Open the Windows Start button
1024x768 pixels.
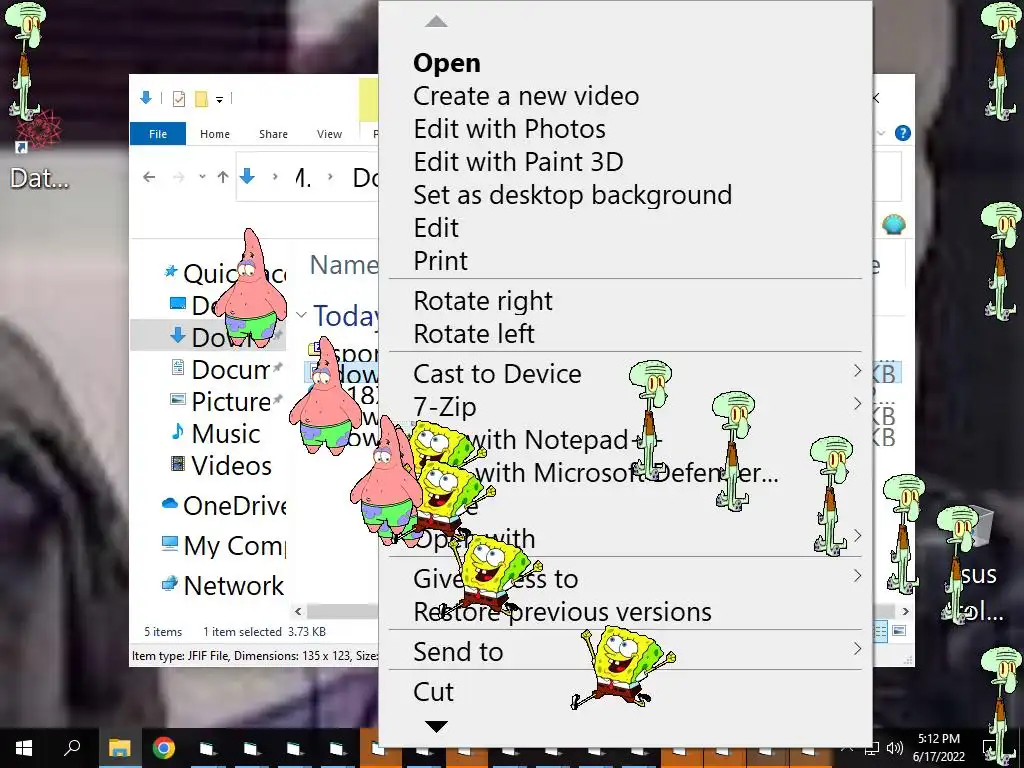click(x=24, y=748)
